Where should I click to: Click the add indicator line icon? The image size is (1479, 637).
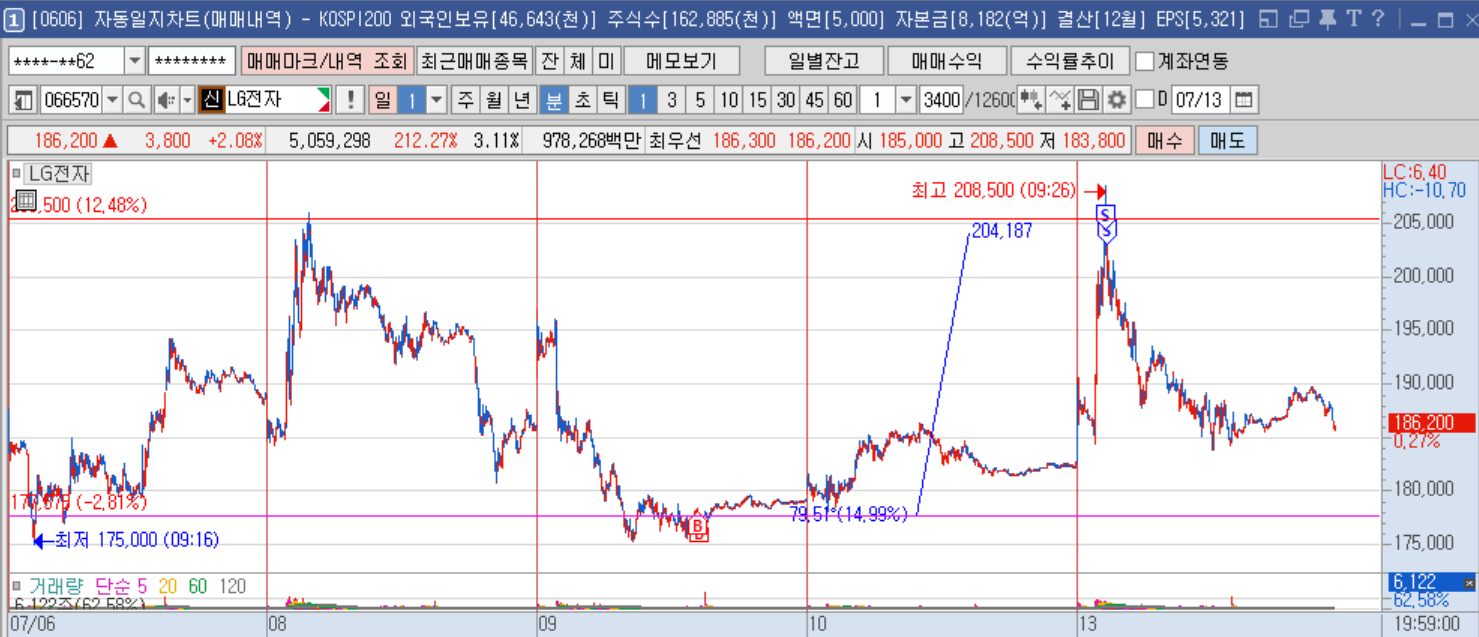pos(1060,100)
